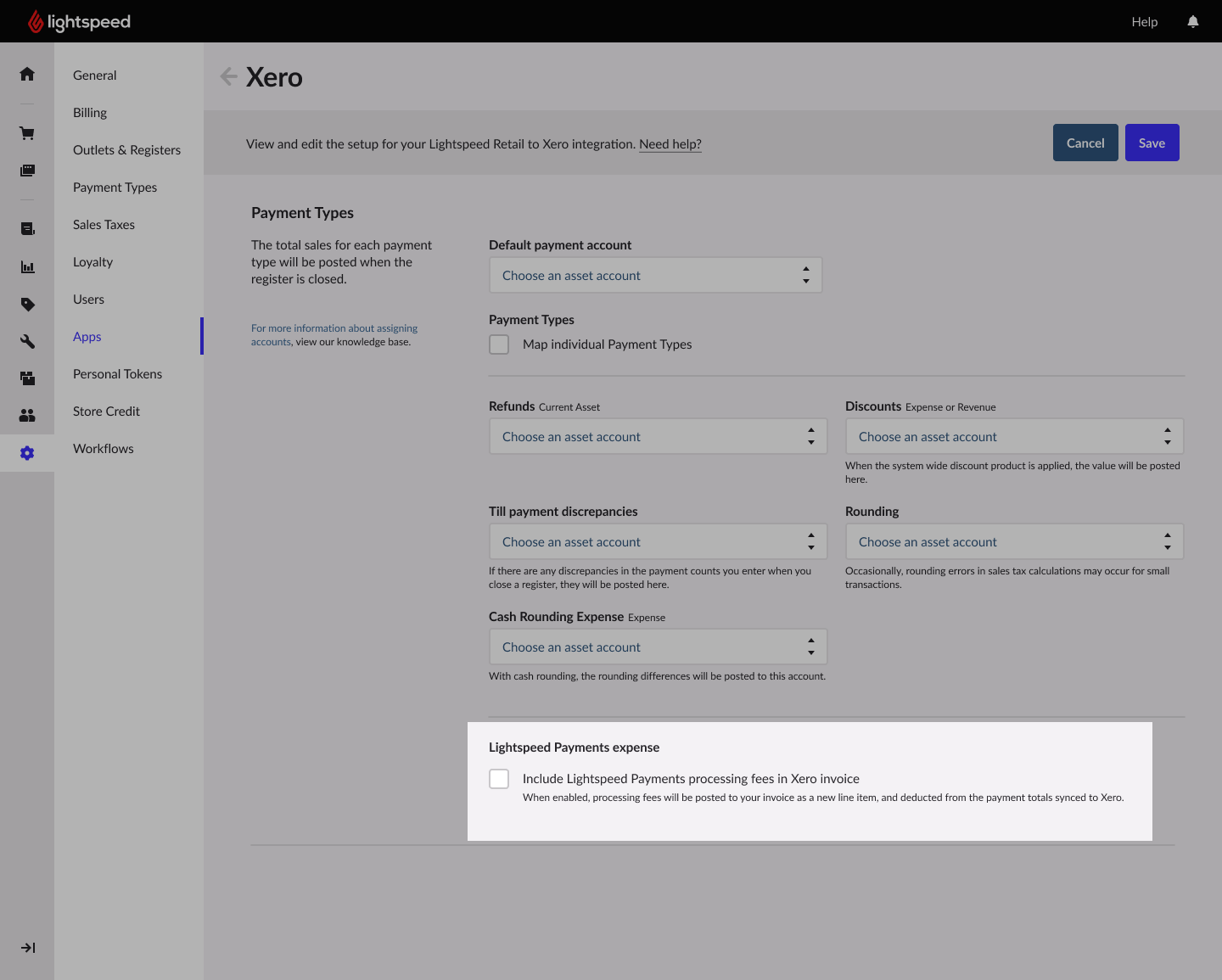The image size is (1222, 980).
Task: Open Default payment account dropdown
Action: (x=655, y=275)
